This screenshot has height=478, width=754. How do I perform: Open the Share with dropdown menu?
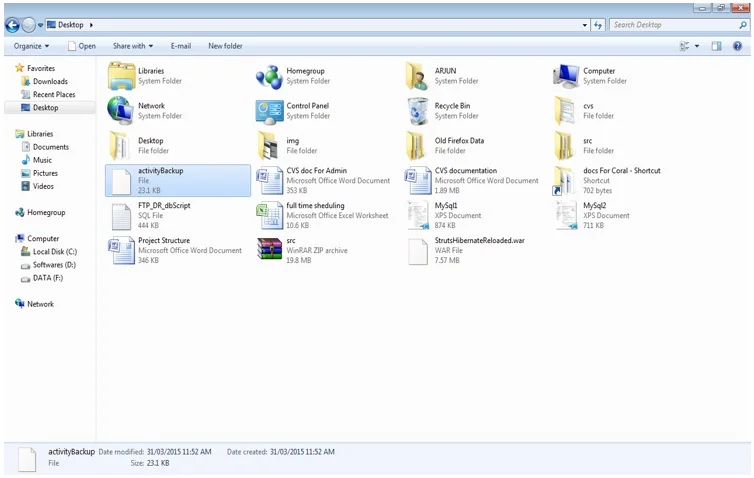tap(133, 46)
